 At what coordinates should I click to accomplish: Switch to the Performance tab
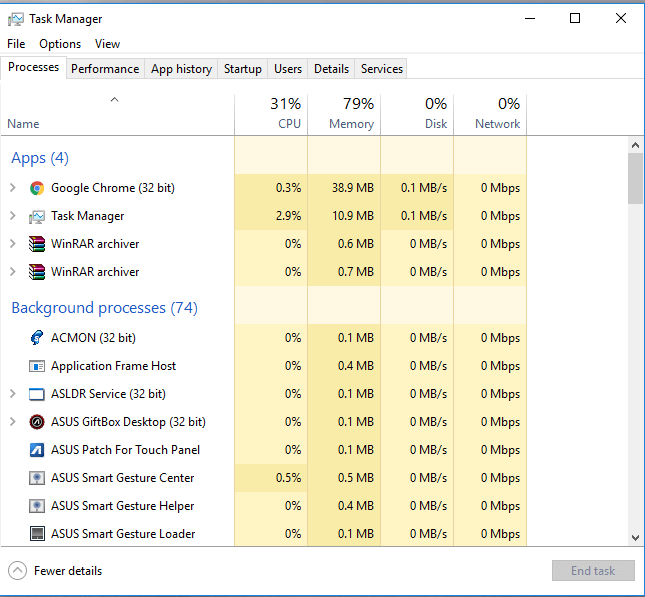tap(105, 69)
